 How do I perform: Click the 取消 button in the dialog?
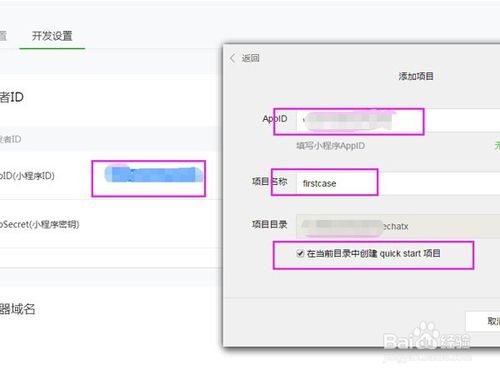click(483, 321)
